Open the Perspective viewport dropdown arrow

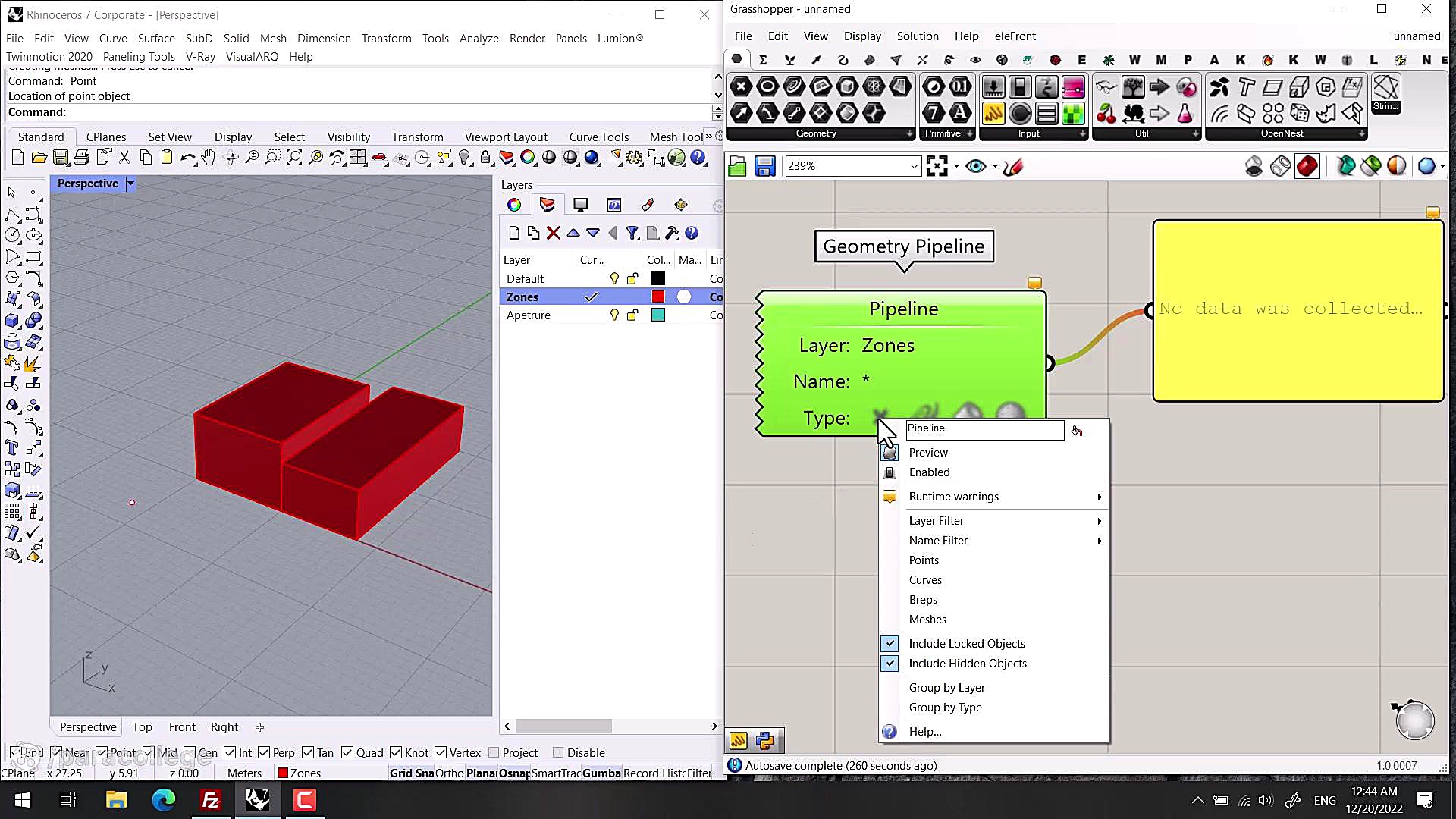click(130, 184)
